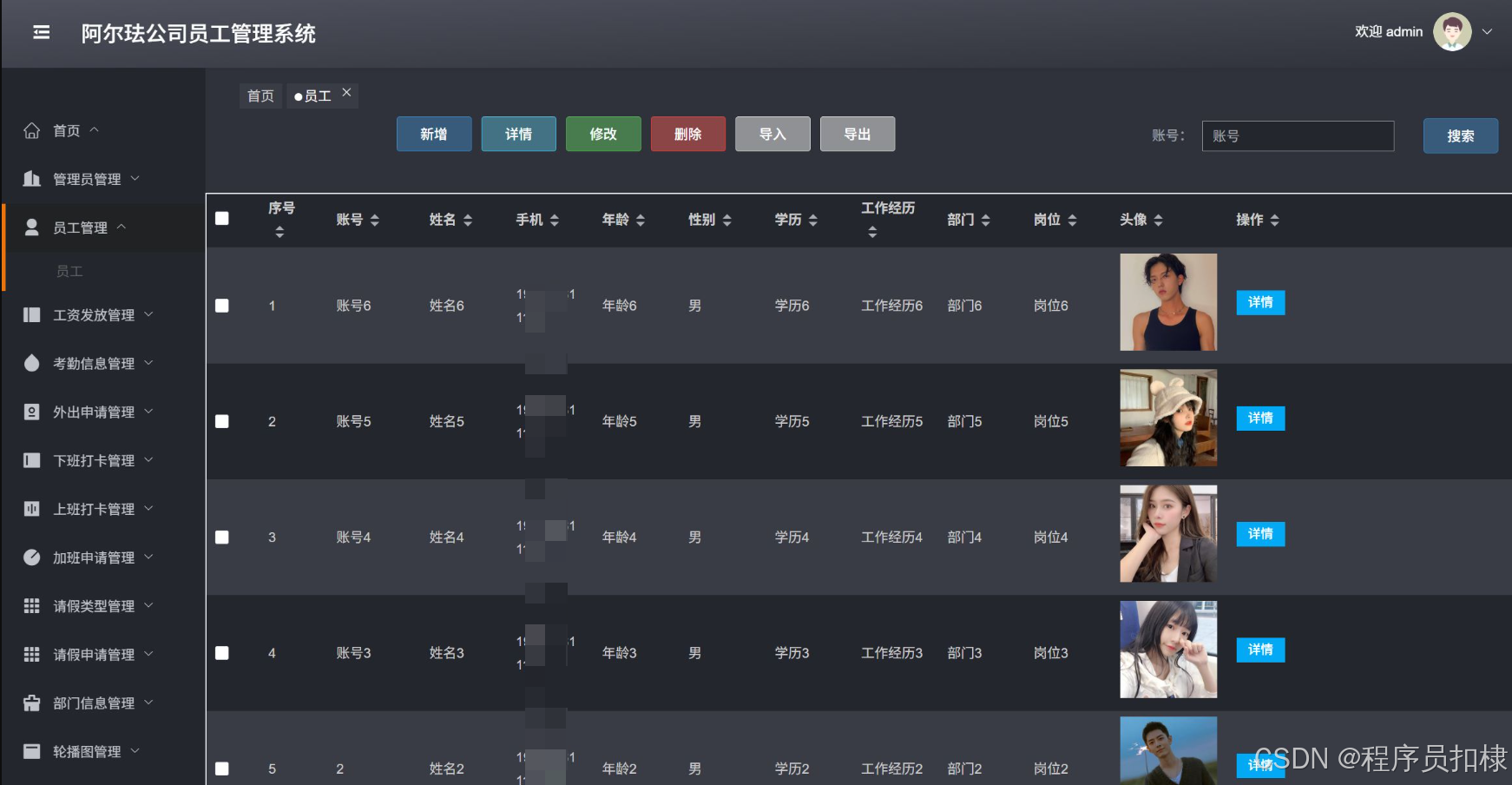Click the avatar photo in 账号3 row

pyautogui.click(x=1168, y=650)
